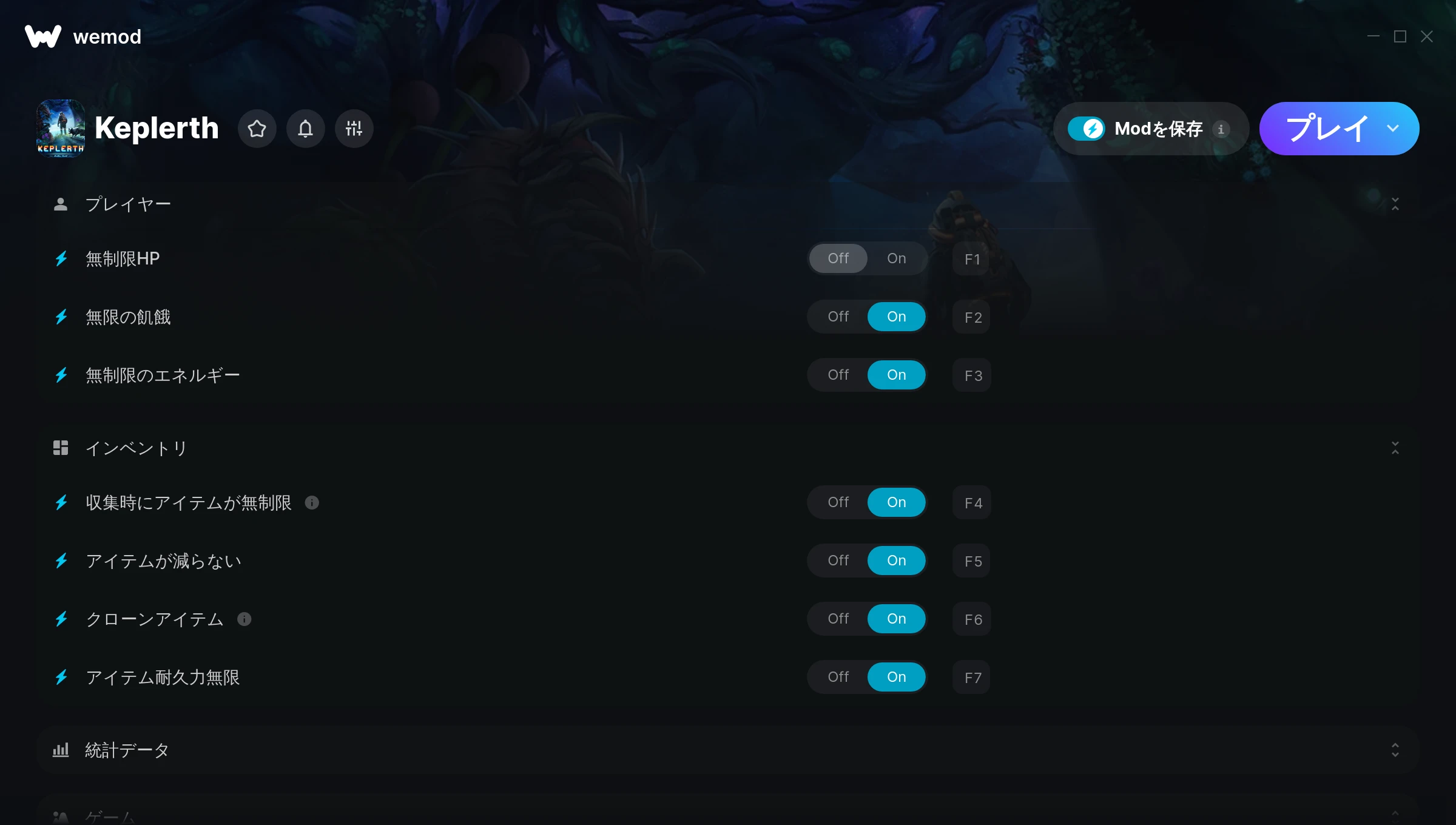Click the プレイ button
1456x825 pixels.
1326,129
